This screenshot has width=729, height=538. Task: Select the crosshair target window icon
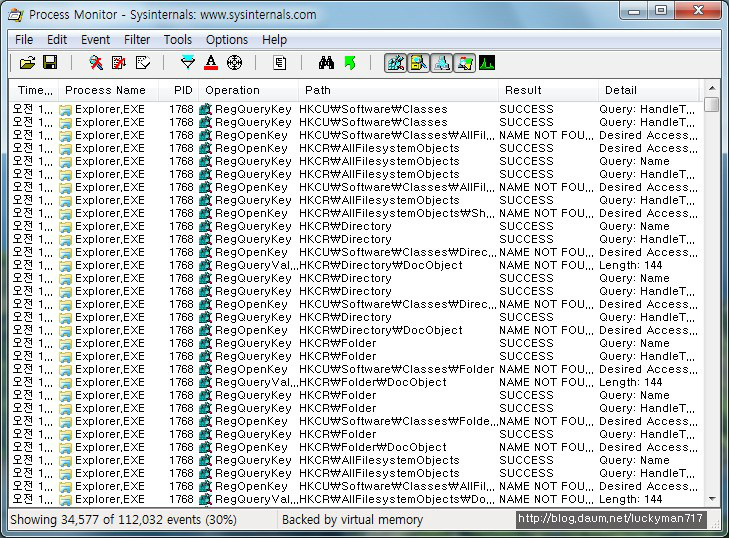[234, 63]
